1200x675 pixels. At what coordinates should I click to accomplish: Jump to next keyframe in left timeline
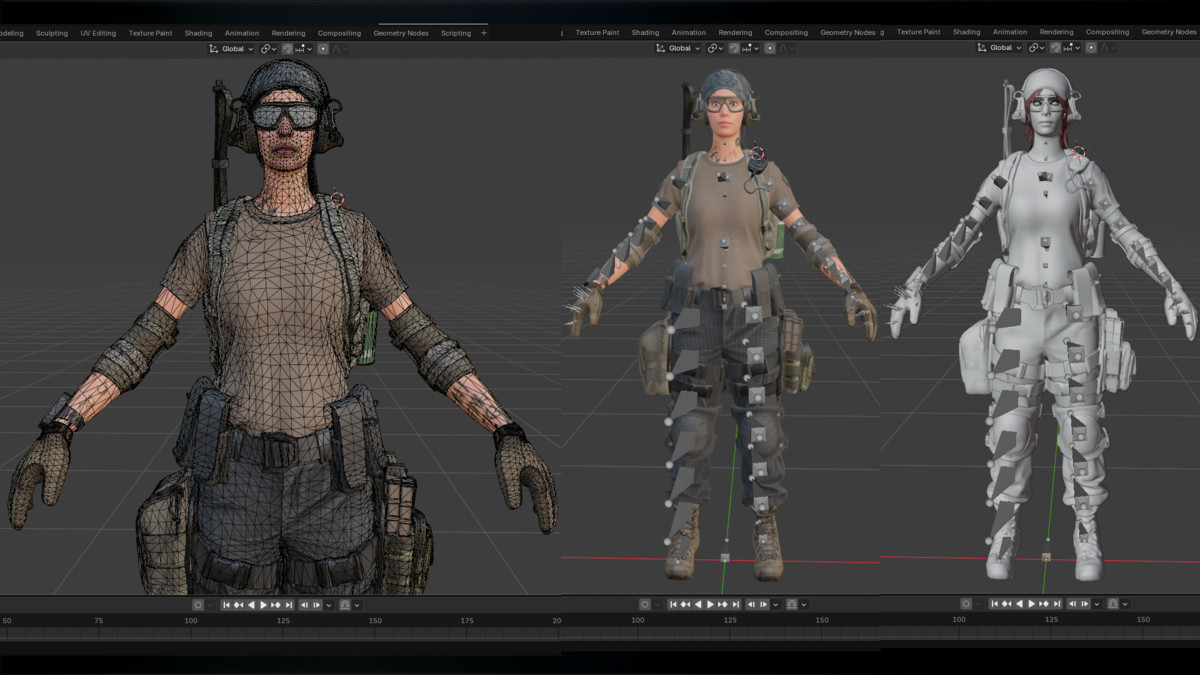click(x=276, y=605)
